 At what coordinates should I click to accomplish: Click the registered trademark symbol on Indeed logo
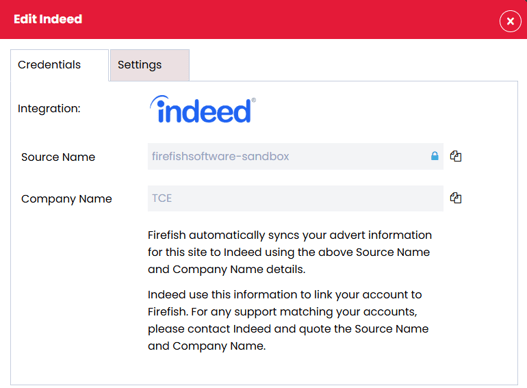pyautogui.click(x=254, y=100)
